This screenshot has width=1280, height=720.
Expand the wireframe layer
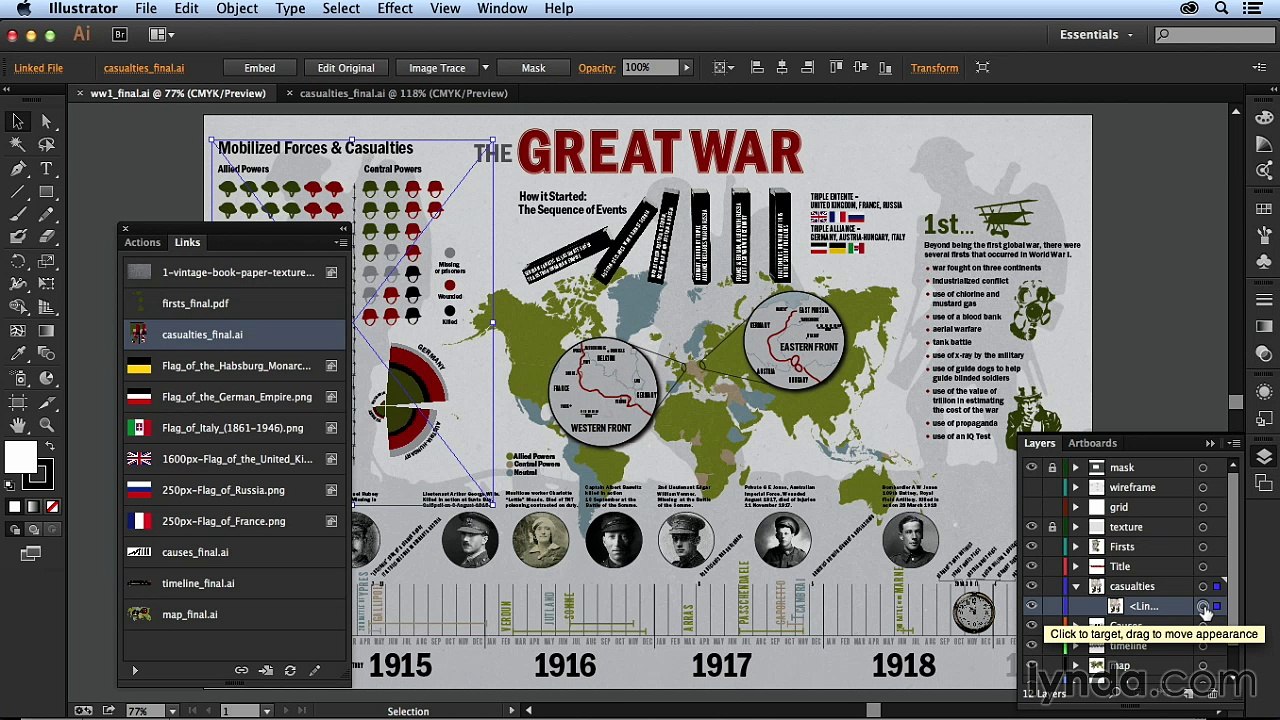click(1076, 487)
